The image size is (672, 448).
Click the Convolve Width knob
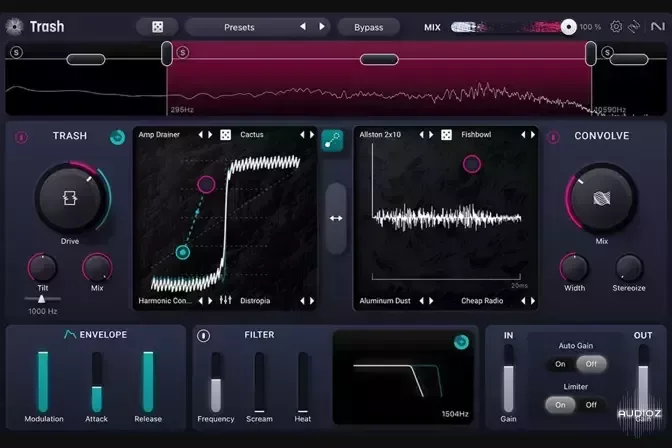click(x=574, y=268)
